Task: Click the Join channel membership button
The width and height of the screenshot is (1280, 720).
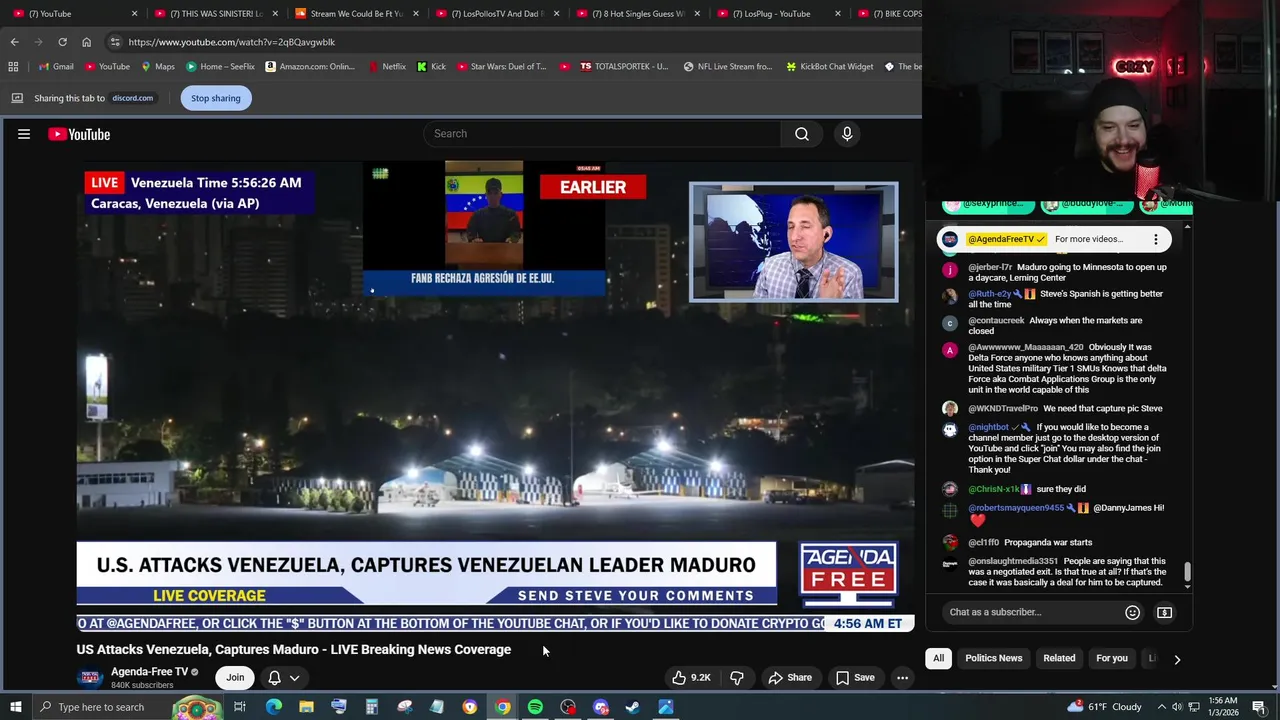Action: (x=235, y=678)
